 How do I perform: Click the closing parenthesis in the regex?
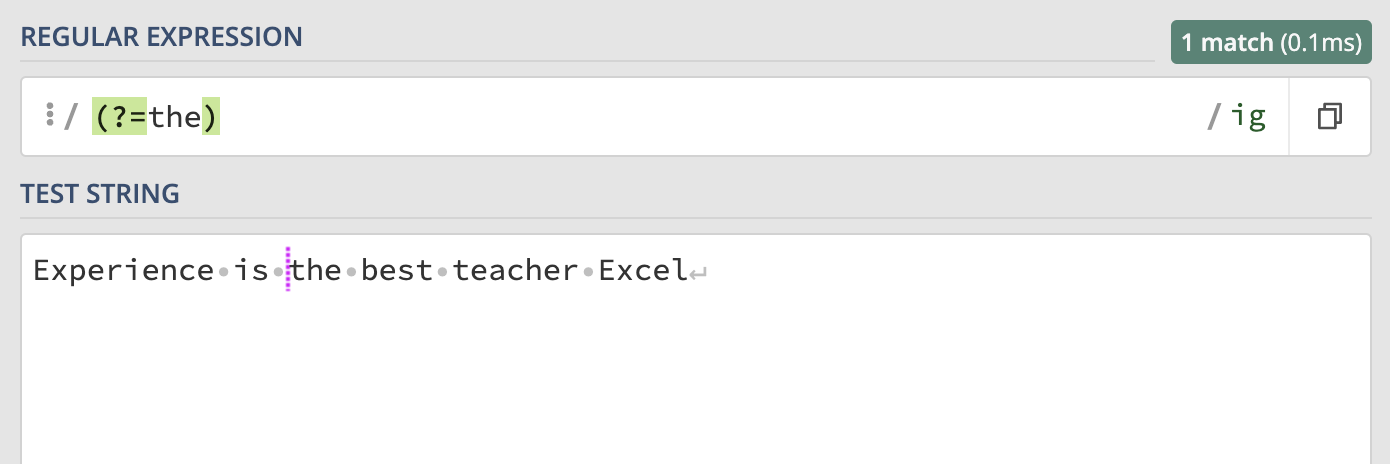[x=210, y=118]
